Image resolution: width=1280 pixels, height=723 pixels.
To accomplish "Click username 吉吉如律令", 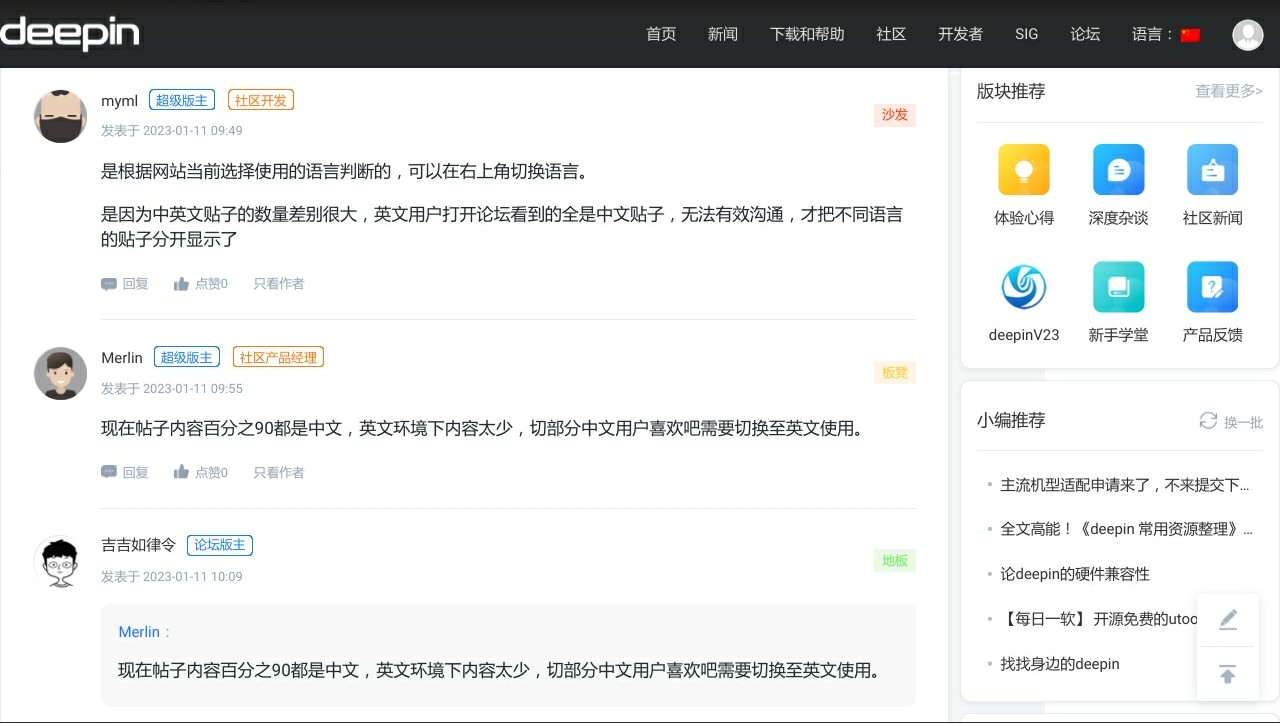I will 138,545.
